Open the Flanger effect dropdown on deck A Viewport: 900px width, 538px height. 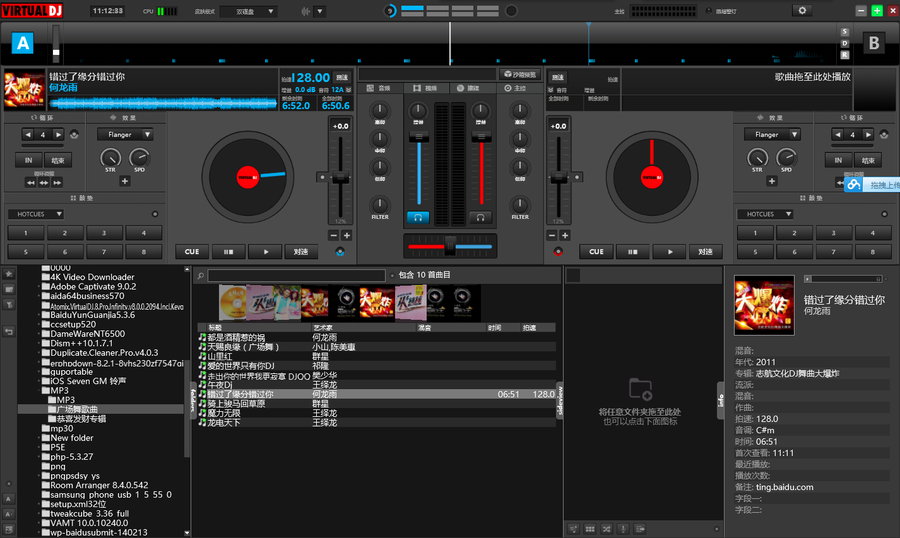[x=124, y=134]
